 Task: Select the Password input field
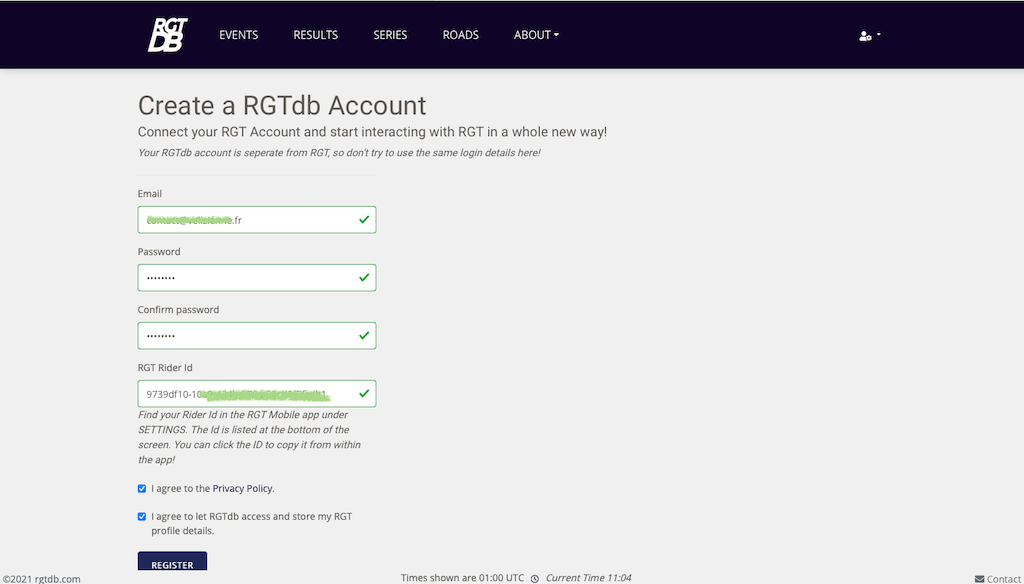click(x=257, y=278)
